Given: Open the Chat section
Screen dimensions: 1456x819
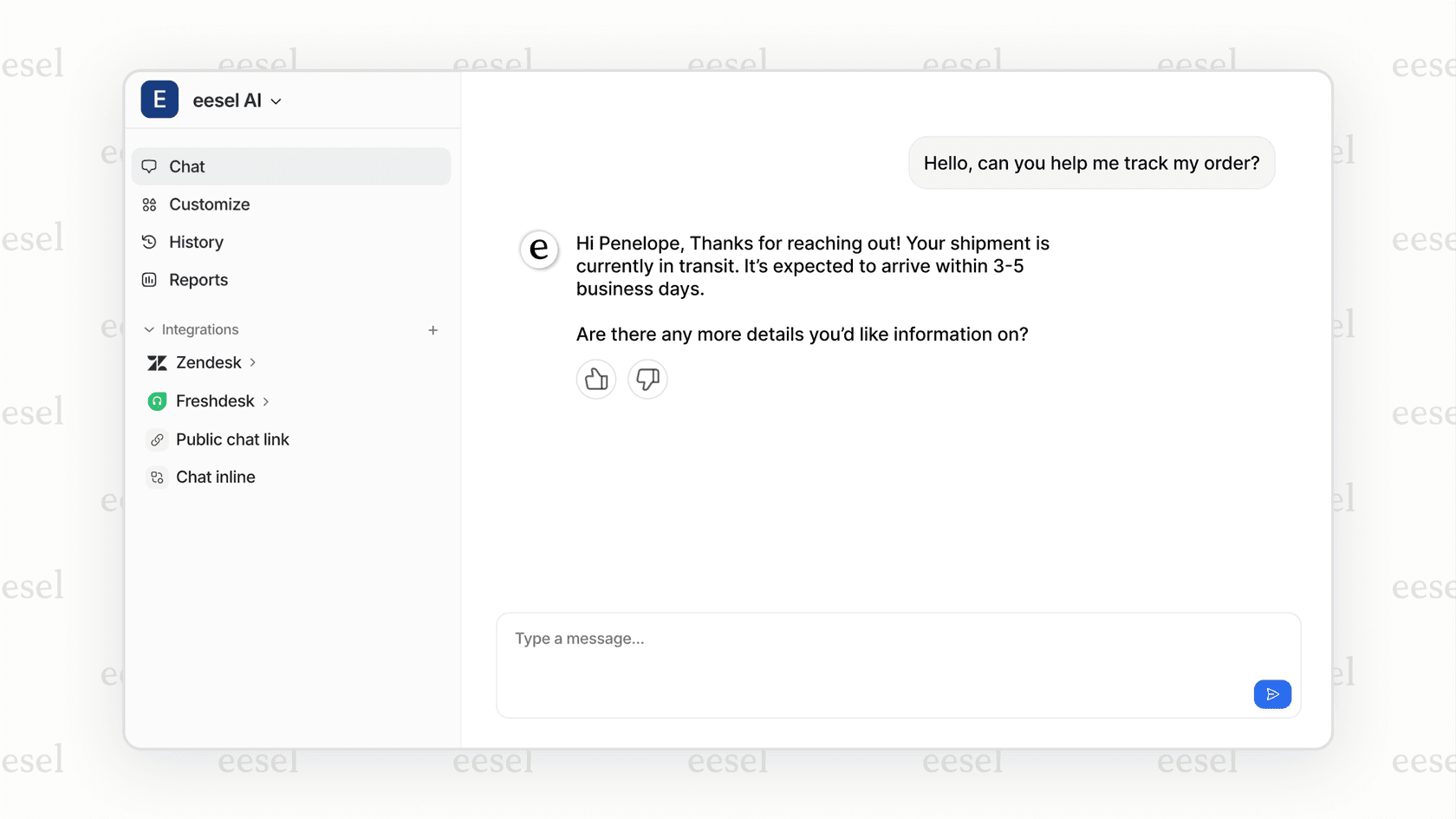Looking at the screenshot, I should [291, 166].
